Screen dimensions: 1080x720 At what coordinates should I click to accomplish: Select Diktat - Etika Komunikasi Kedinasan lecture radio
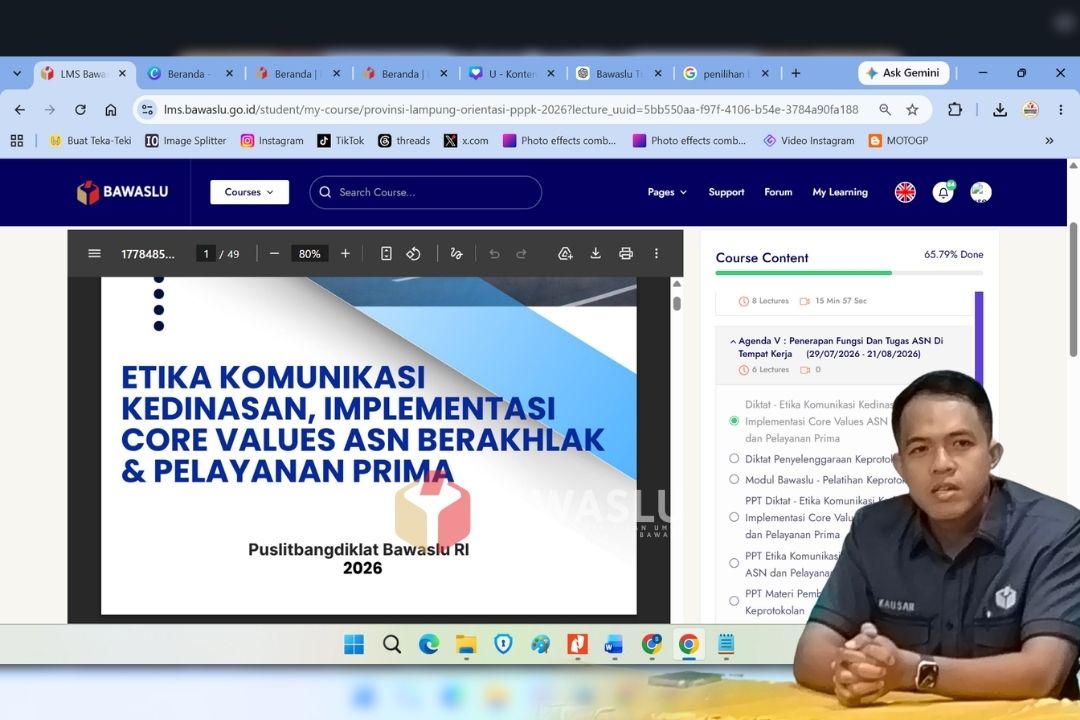[734, 421]
